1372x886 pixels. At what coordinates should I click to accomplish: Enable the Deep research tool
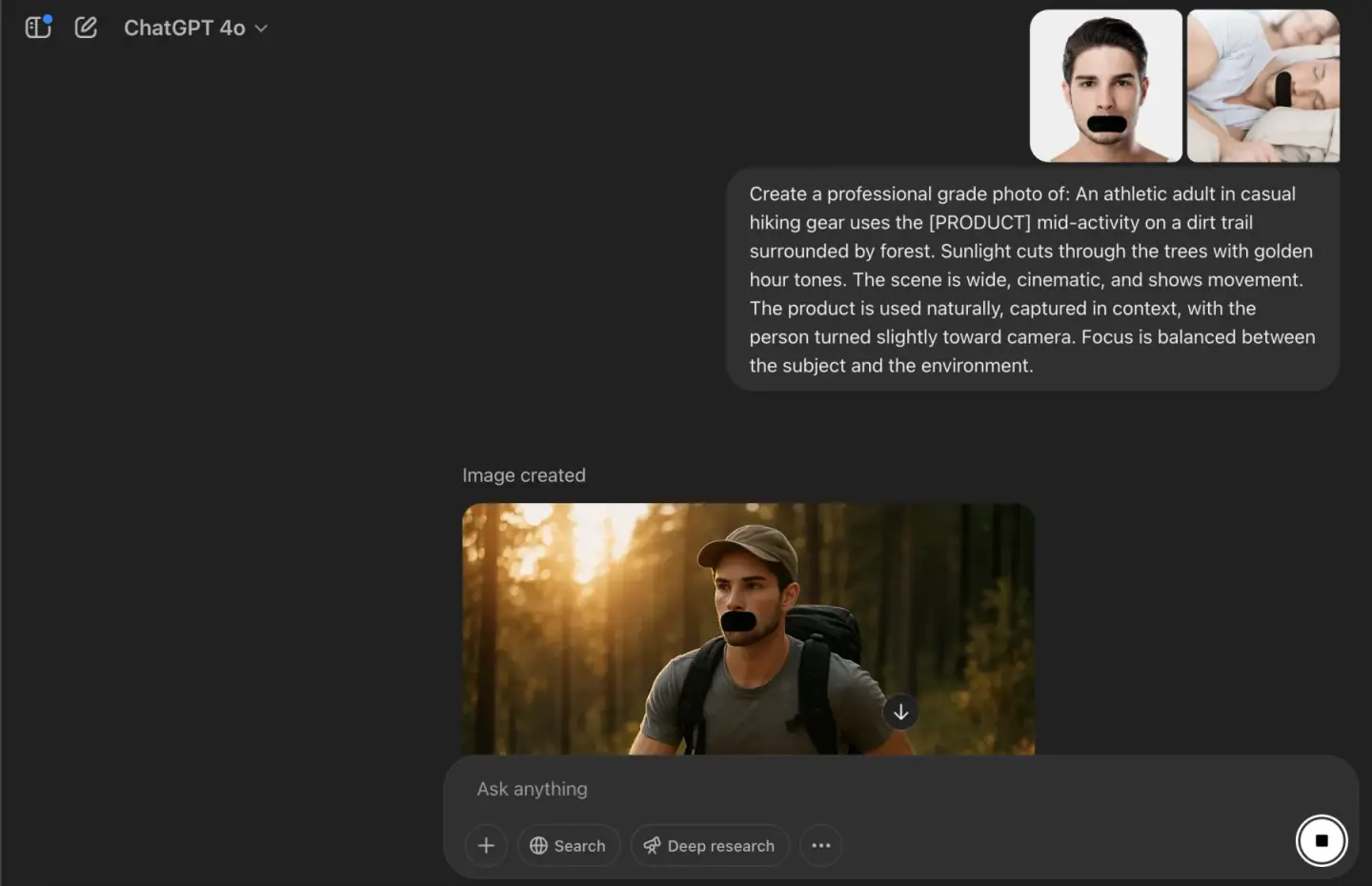(x=710, y=845)
